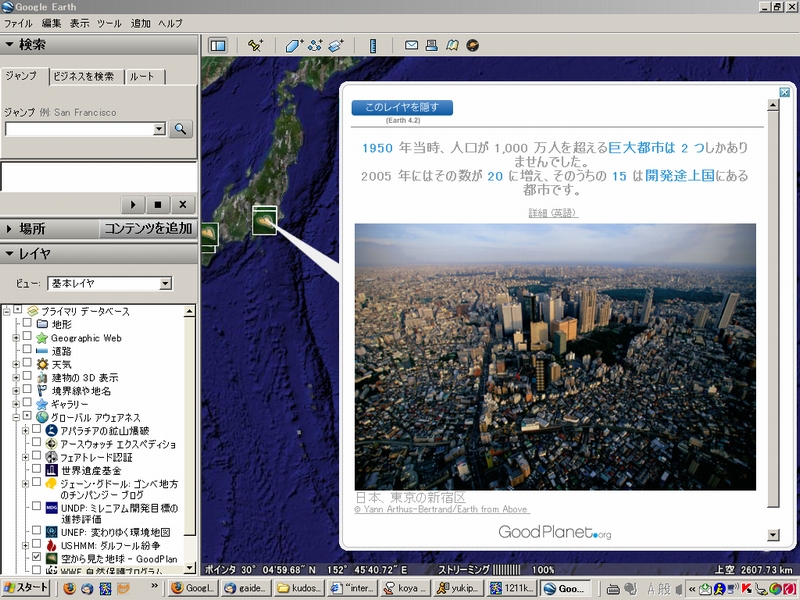
Task: Enable the 道路 layer checkbox
Action: [x=27, y=351]
